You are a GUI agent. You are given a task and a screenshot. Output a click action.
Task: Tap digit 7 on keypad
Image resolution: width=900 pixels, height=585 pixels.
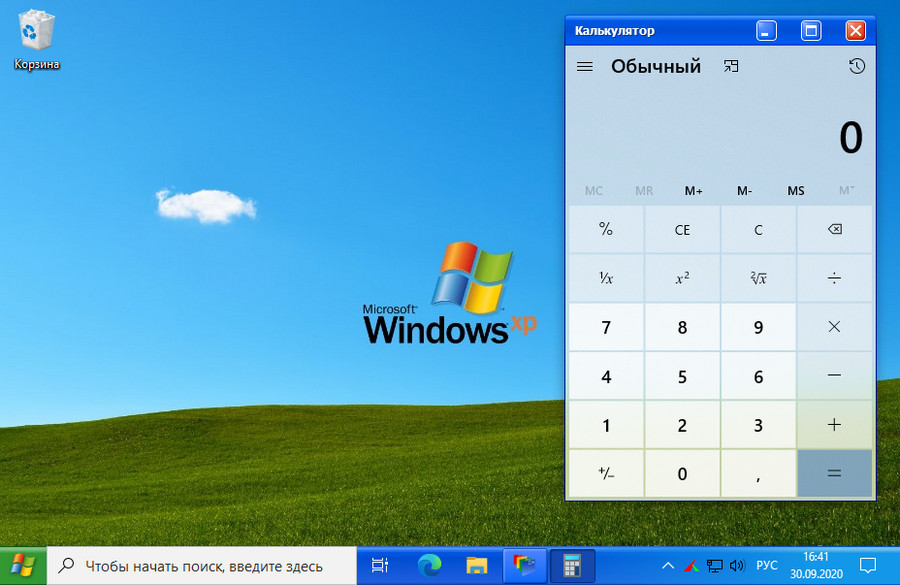tap(606, 327)
